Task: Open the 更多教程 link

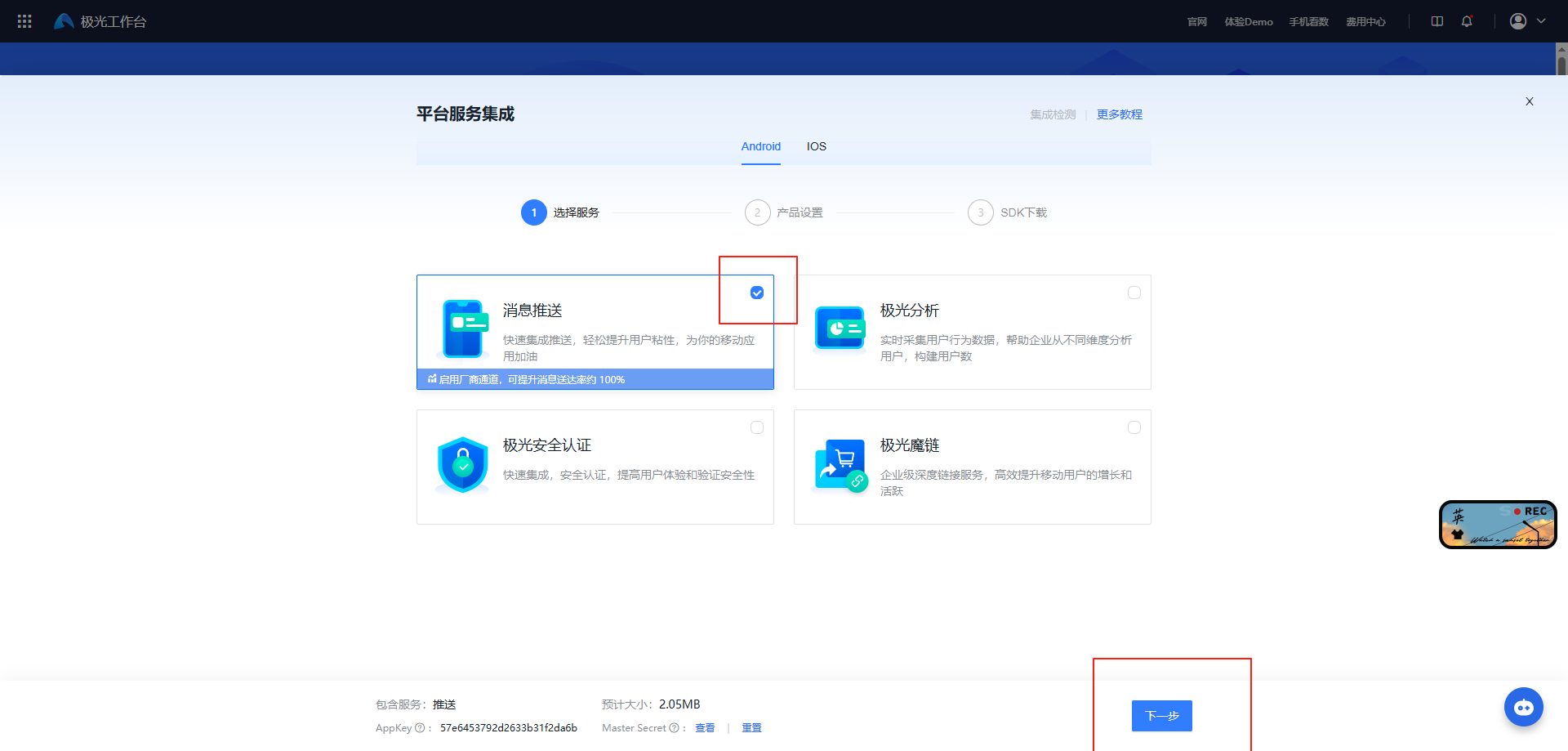Action: (x=1120, y=114)
